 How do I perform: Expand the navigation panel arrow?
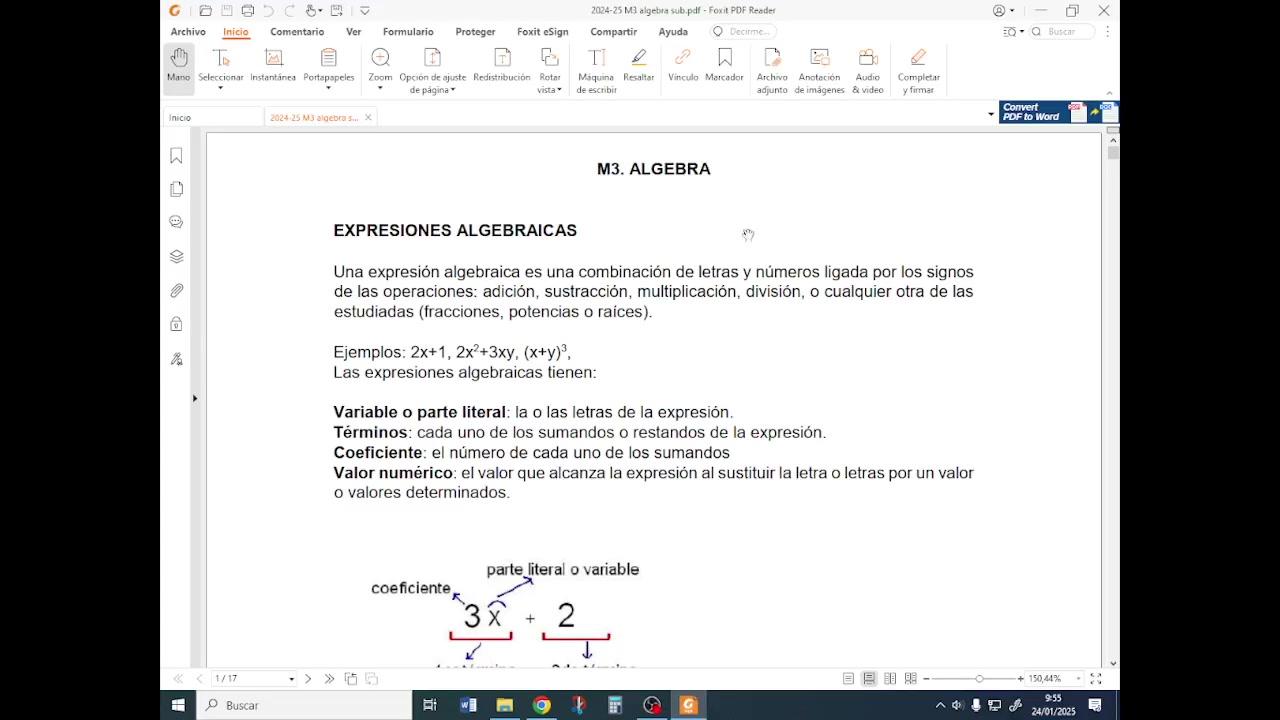click(x=194, y=398)
